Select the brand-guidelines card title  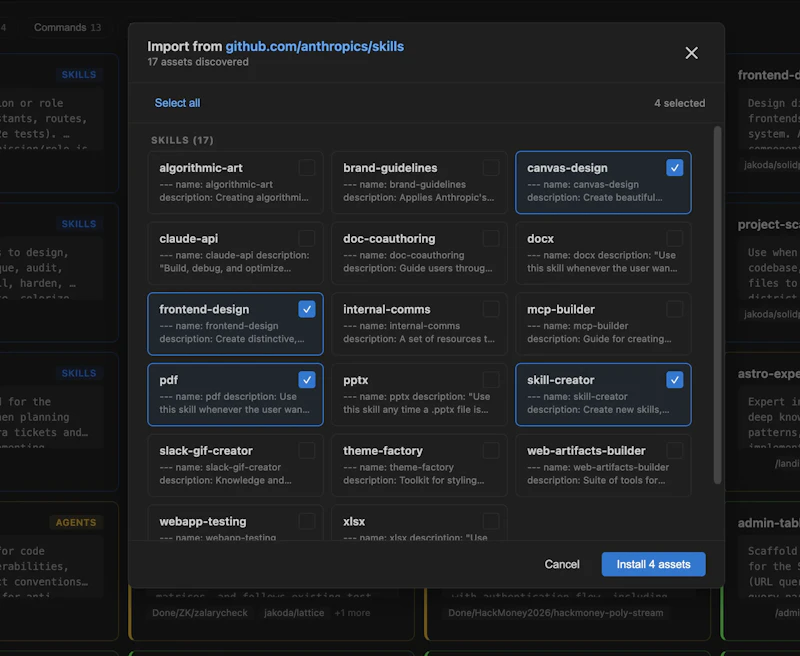tap(390, 168)
